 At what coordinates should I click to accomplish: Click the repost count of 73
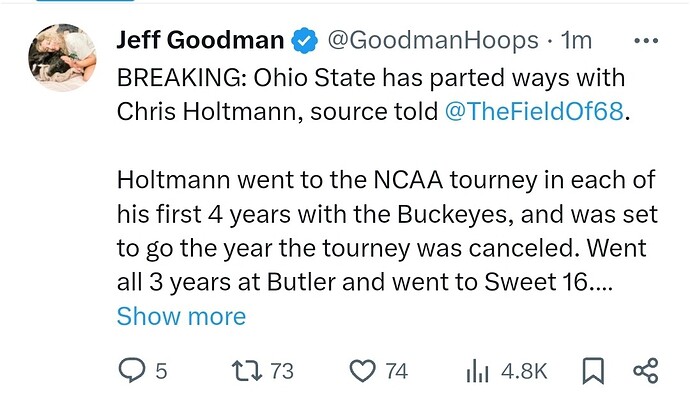click(282, 371)
